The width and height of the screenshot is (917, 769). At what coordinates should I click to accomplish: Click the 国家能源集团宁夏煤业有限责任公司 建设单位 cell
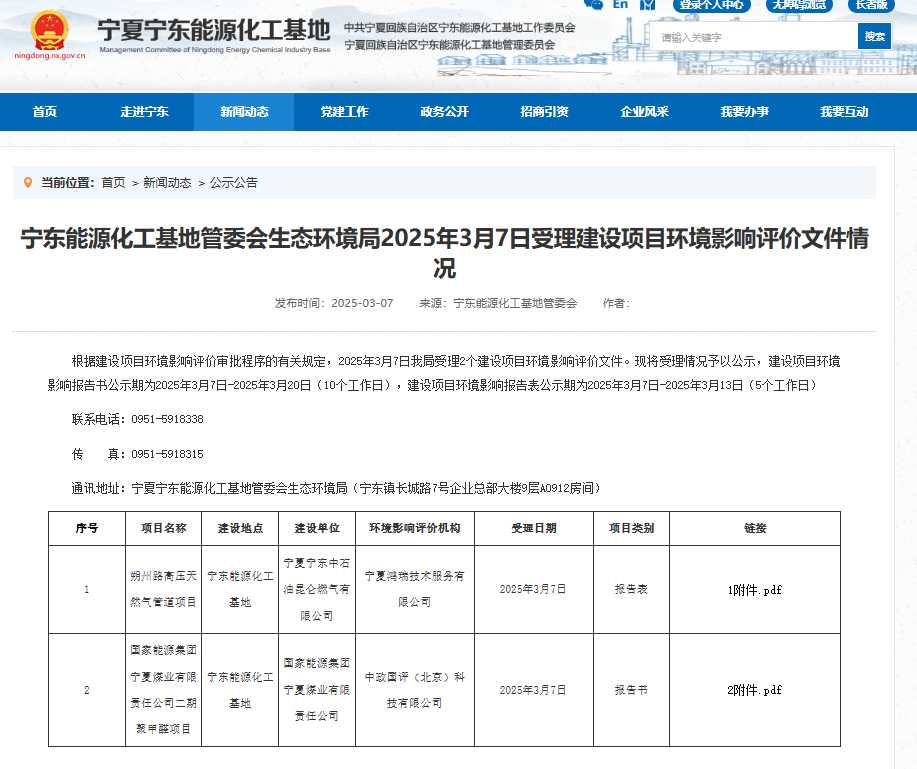coord(317,690)
